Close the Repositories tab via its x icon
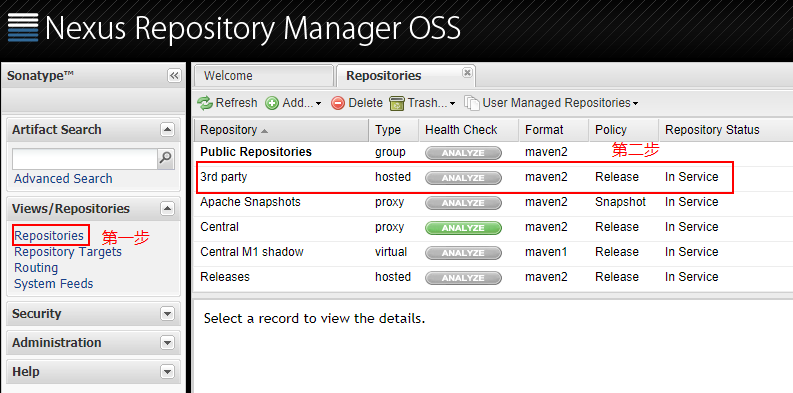This screenshot has width=793, height=393. (x=467, y=73)
